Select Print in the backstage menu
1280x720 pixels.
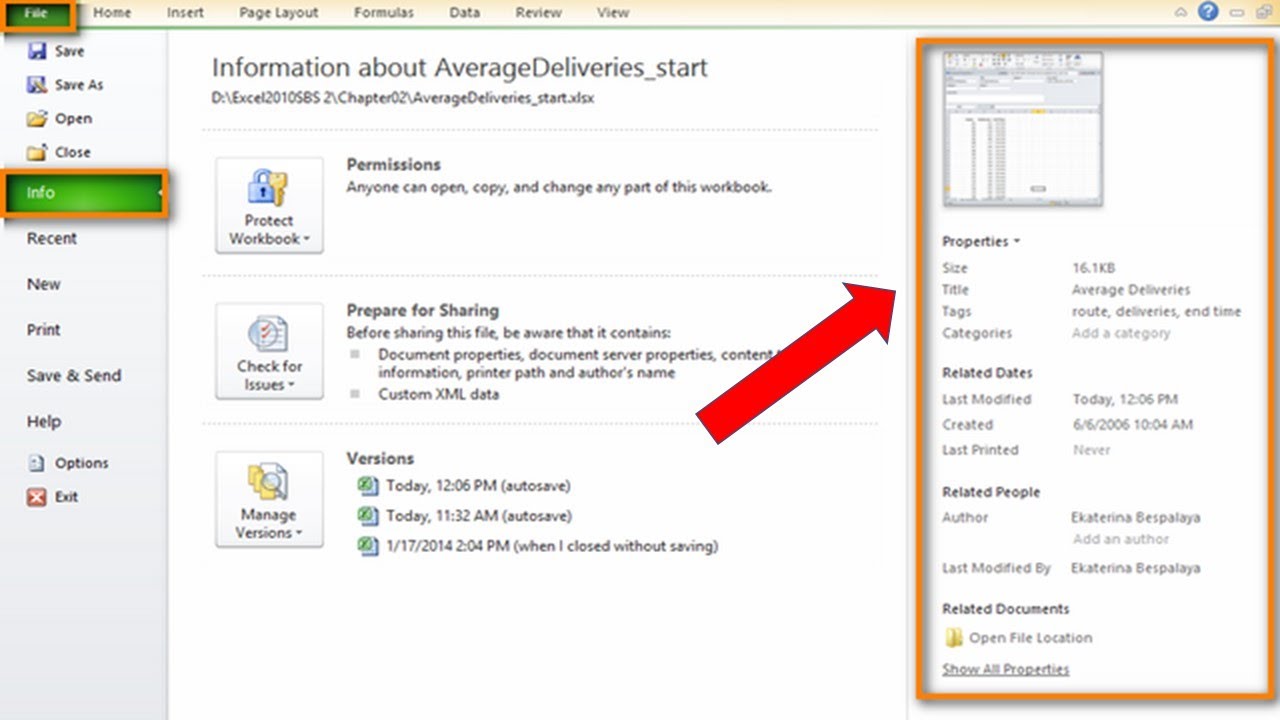44,330
